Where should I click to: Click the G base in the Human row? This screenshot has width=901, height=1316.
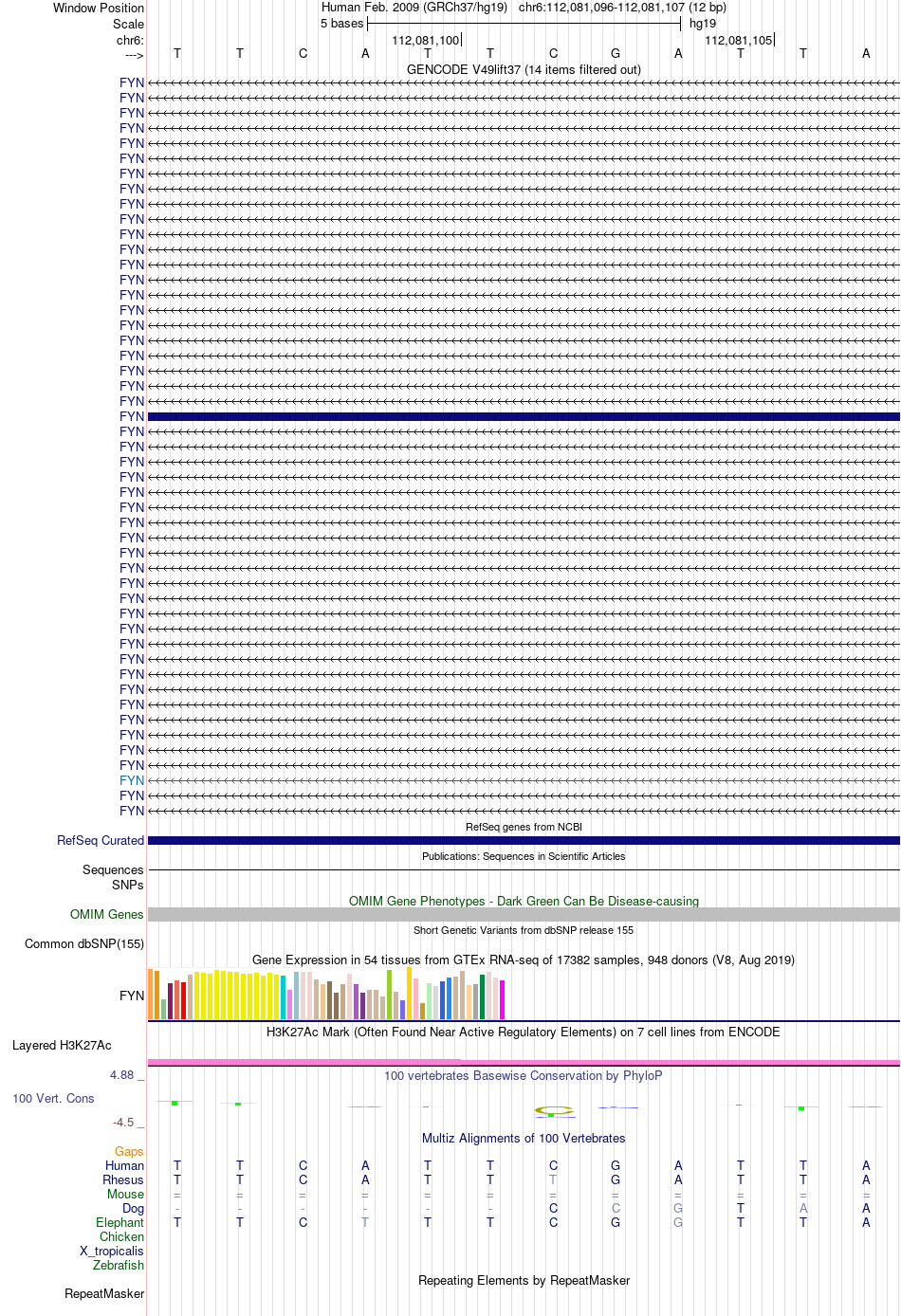(x=616, y=1165)
